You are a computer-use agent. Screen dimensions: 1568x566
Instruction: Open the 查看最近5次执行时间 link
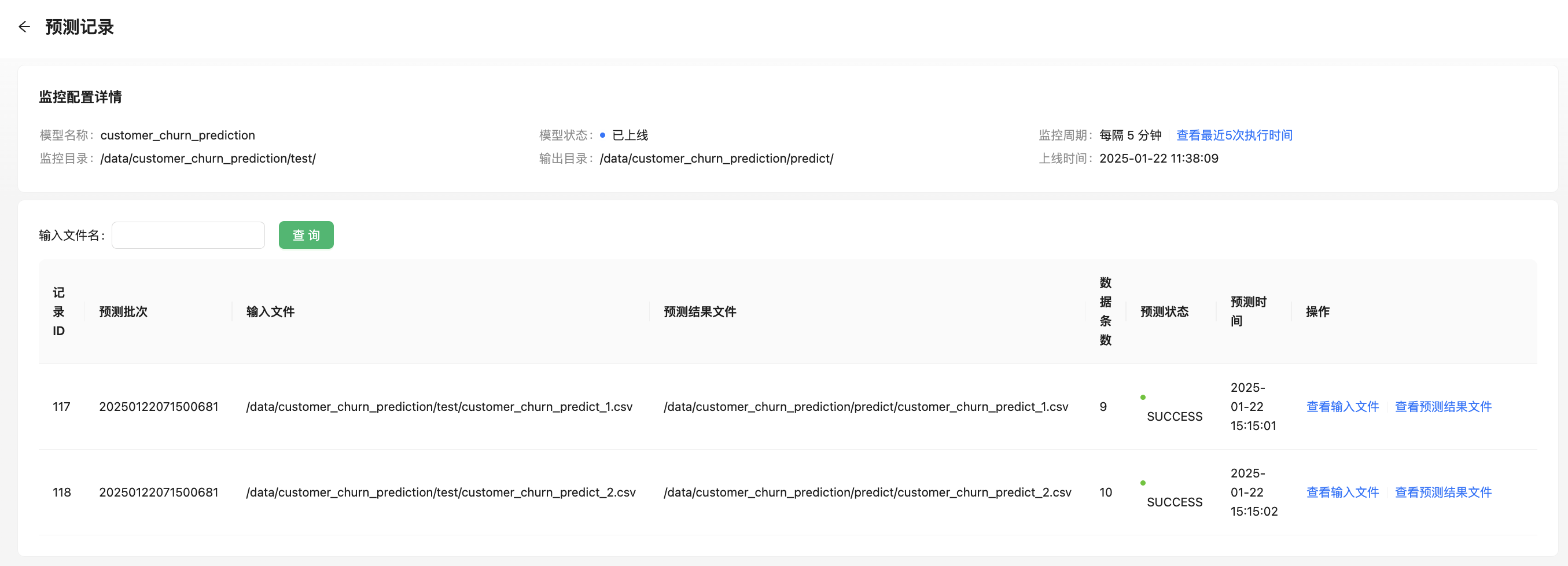coord(1234,135)
